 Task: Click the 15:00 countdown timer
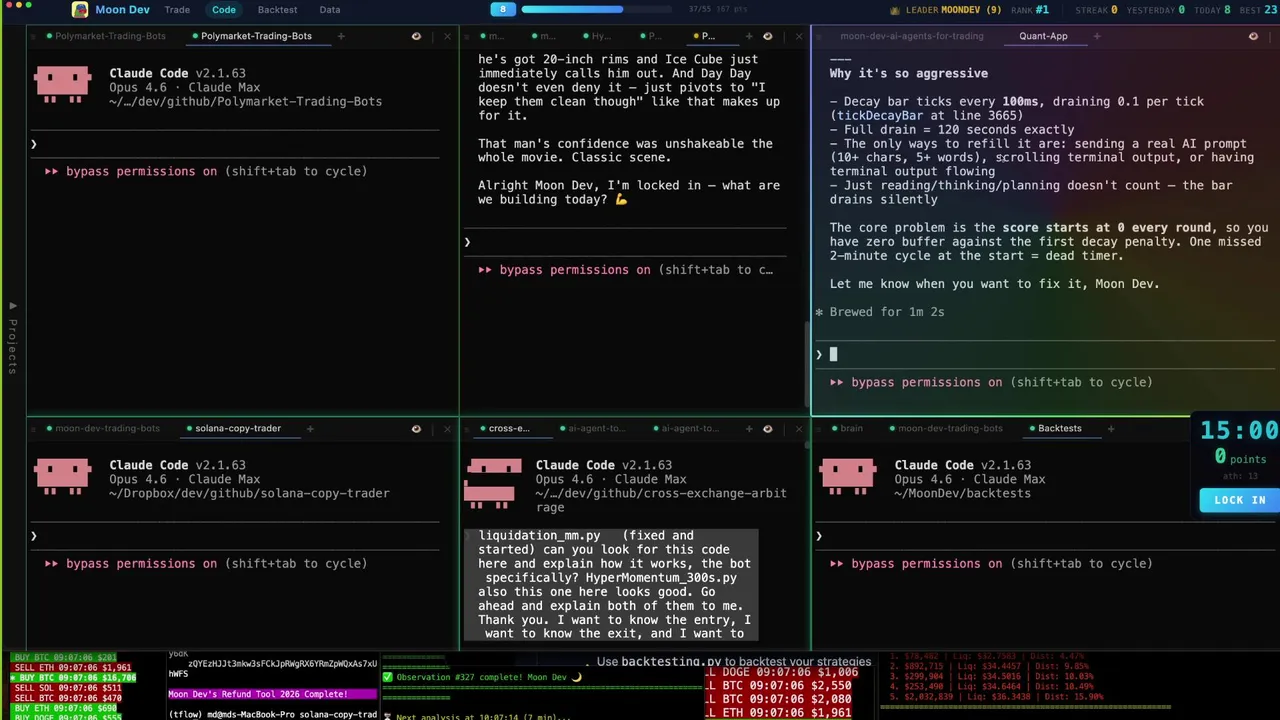point(1240,431)
